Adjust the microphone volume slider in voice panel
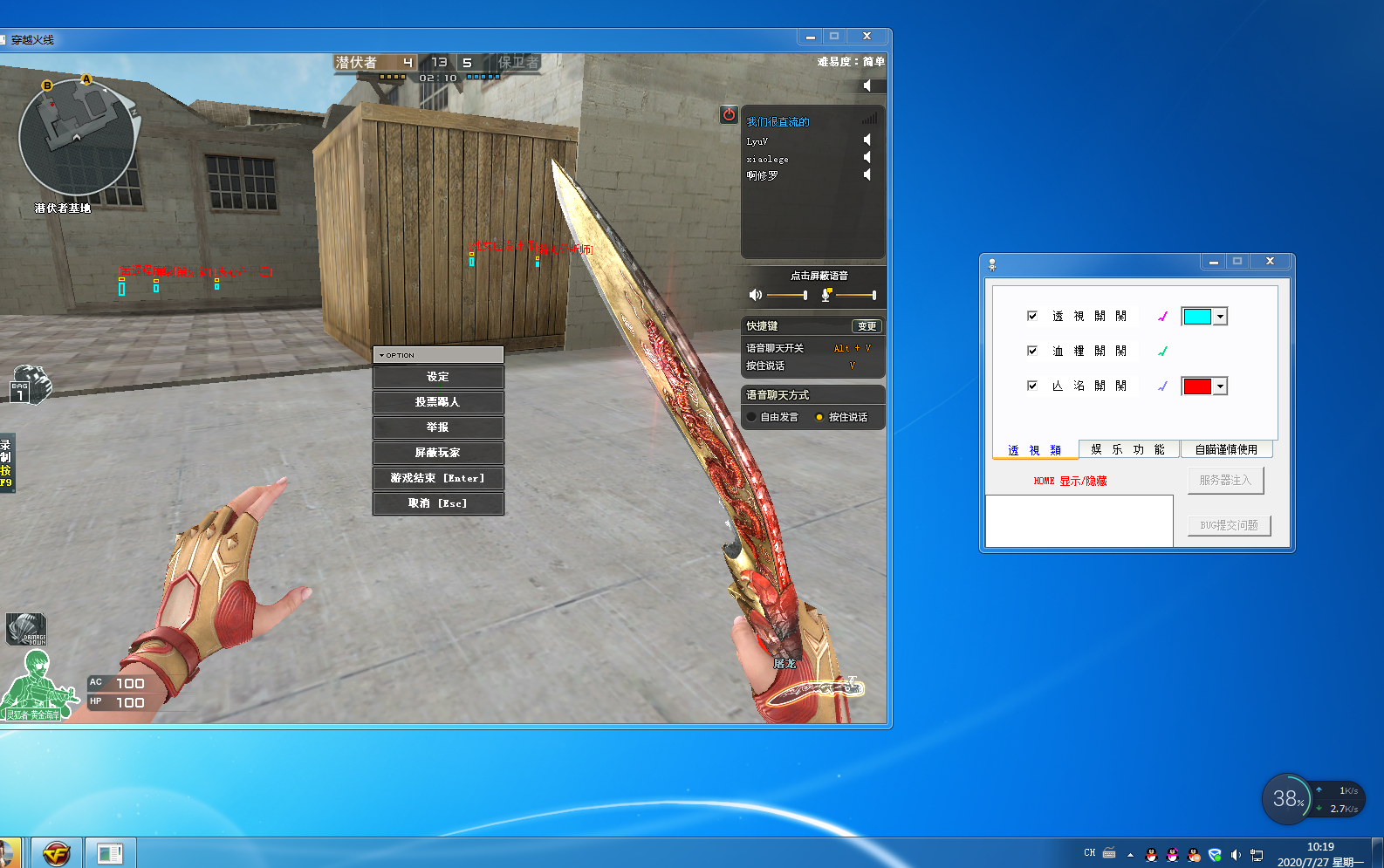Viewport: 1384px width, 868px height. [x=855, y=295]
